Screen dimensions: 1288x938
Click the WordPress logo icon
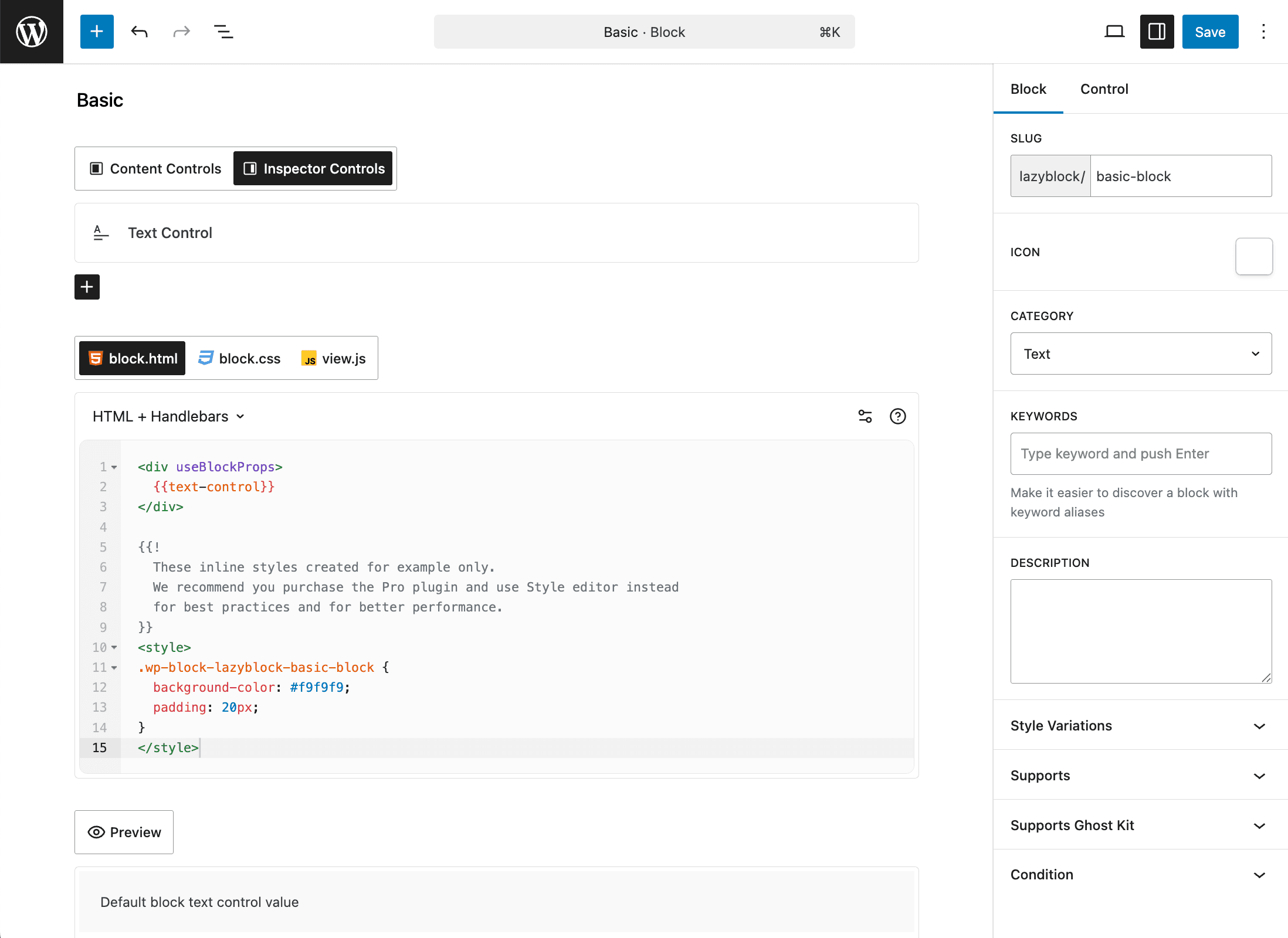[x=32, y=32]
